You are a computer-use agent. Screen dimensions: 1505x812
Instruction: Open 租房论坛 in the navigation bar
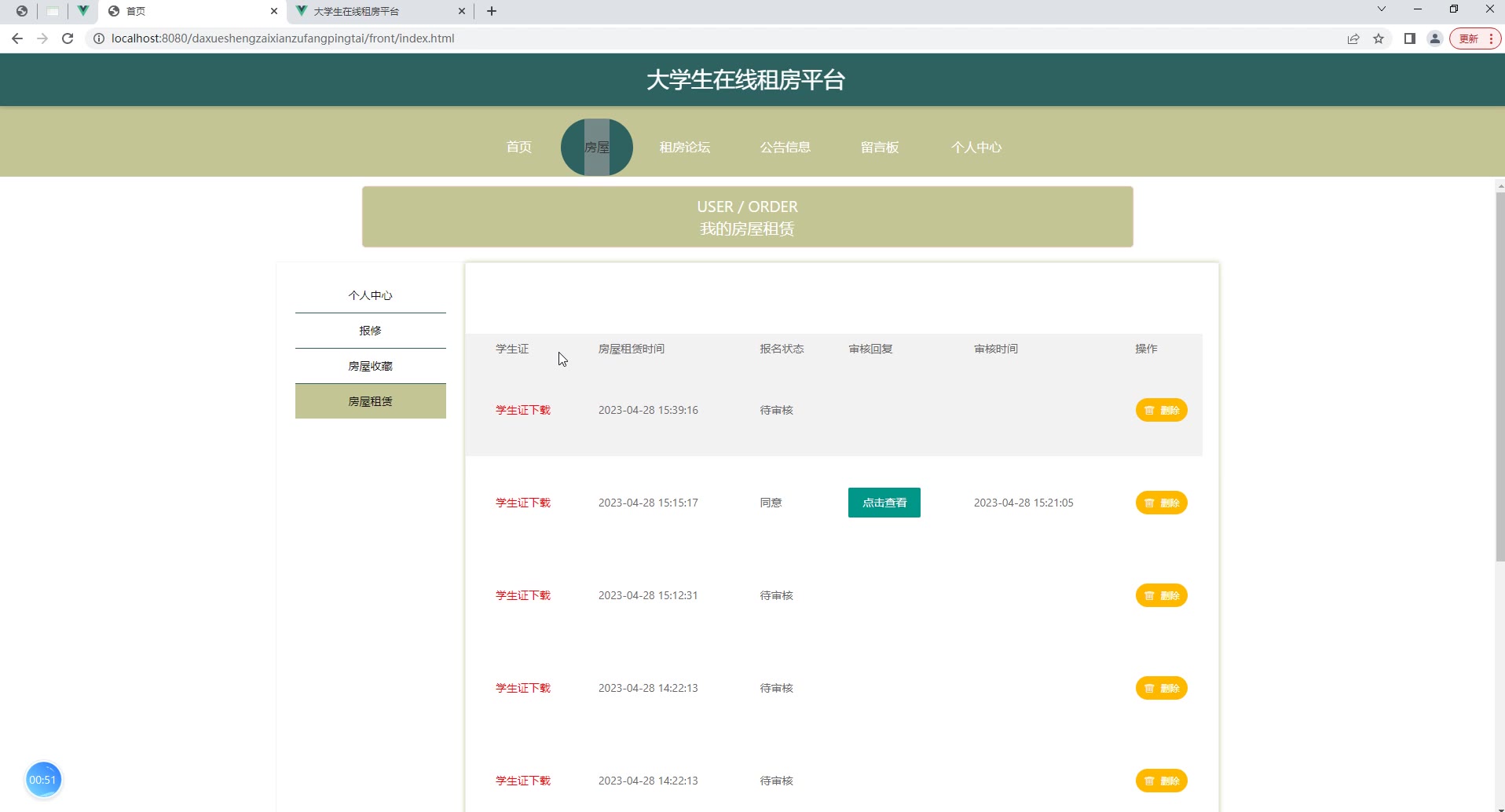point(684,147)
